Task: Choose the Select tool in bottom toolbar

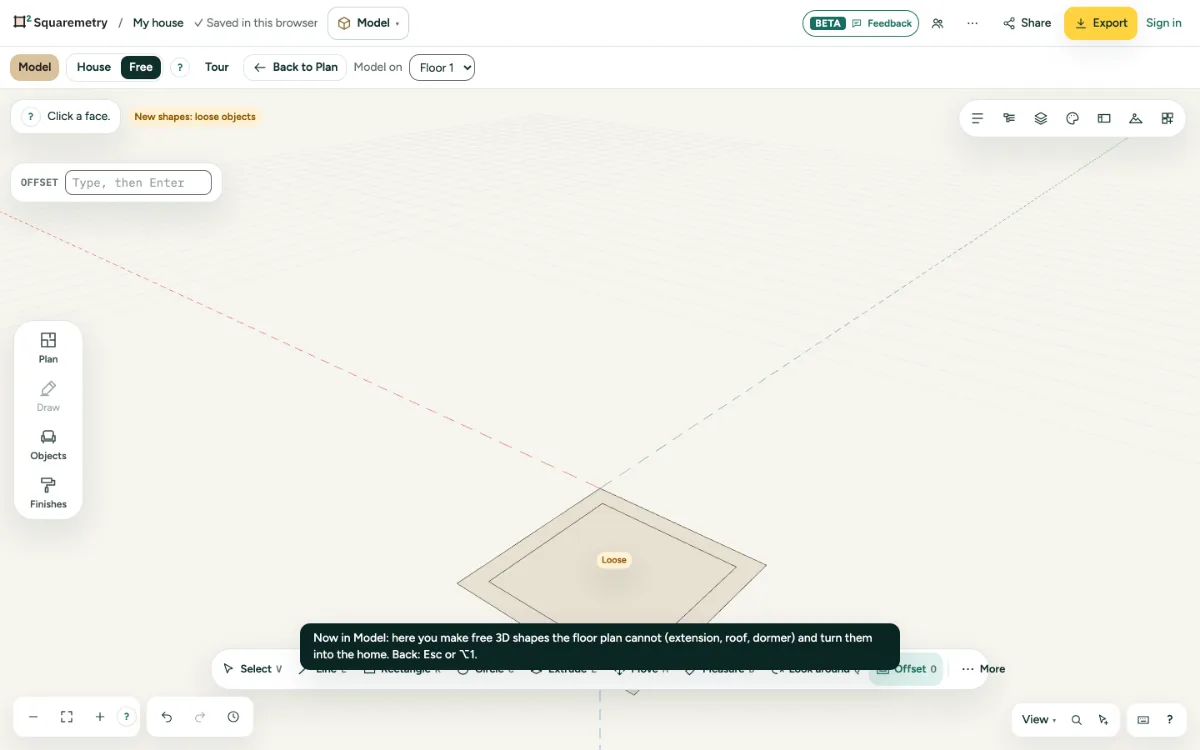Action: pos(252,669)
